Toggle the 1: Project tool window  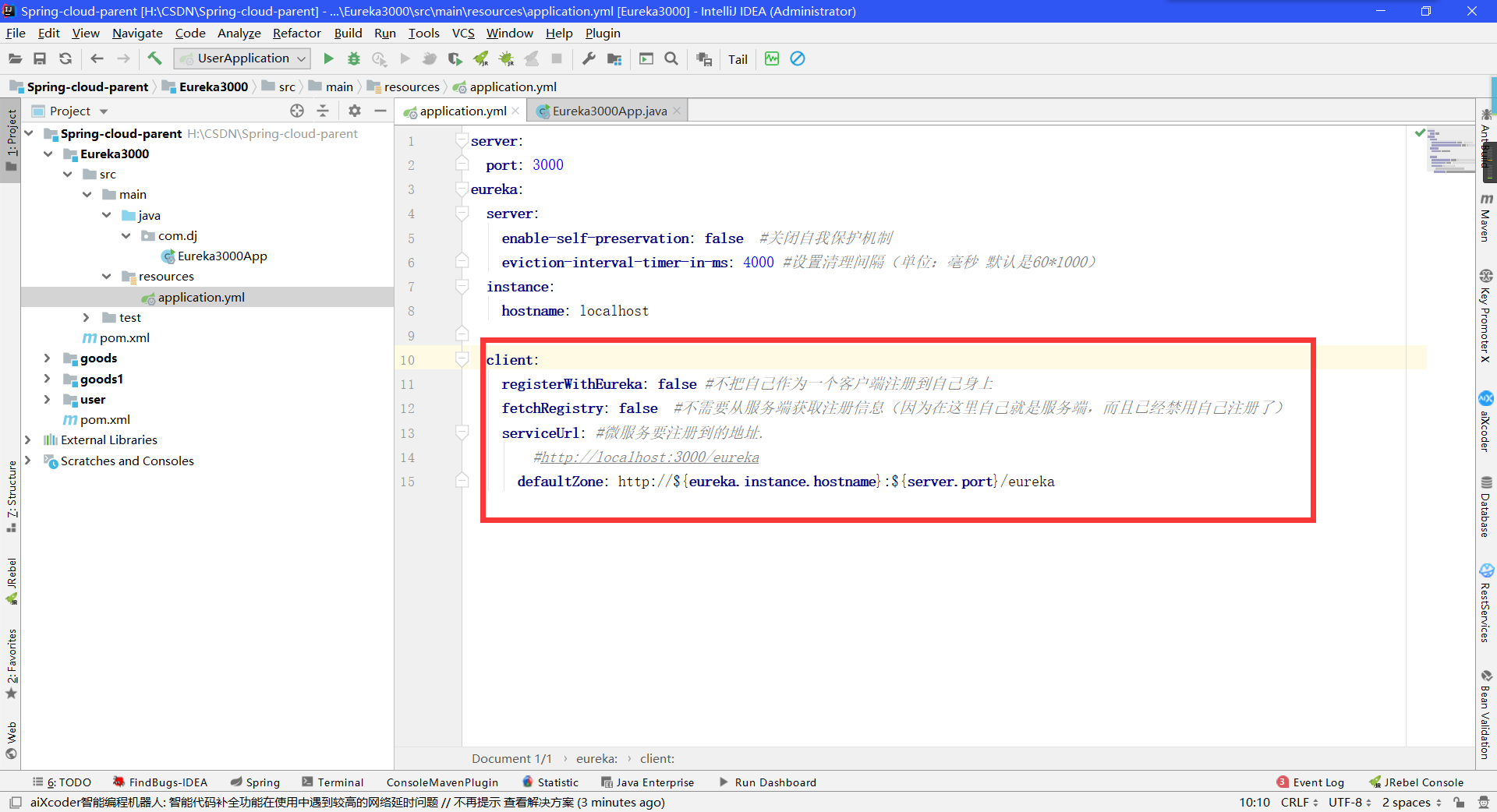point(11,140)
